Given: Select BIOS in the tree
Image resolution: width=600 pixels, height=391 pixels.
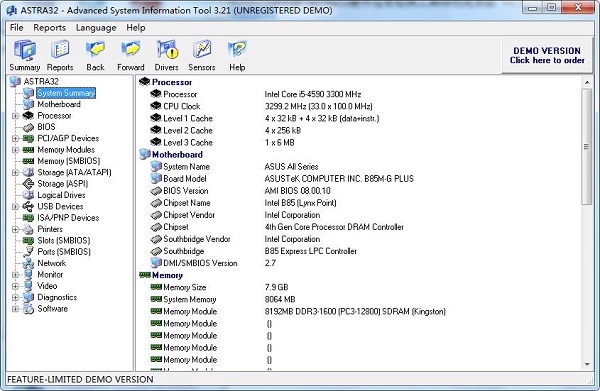Looking at the screenshot, I should click(x=46, y=127).
